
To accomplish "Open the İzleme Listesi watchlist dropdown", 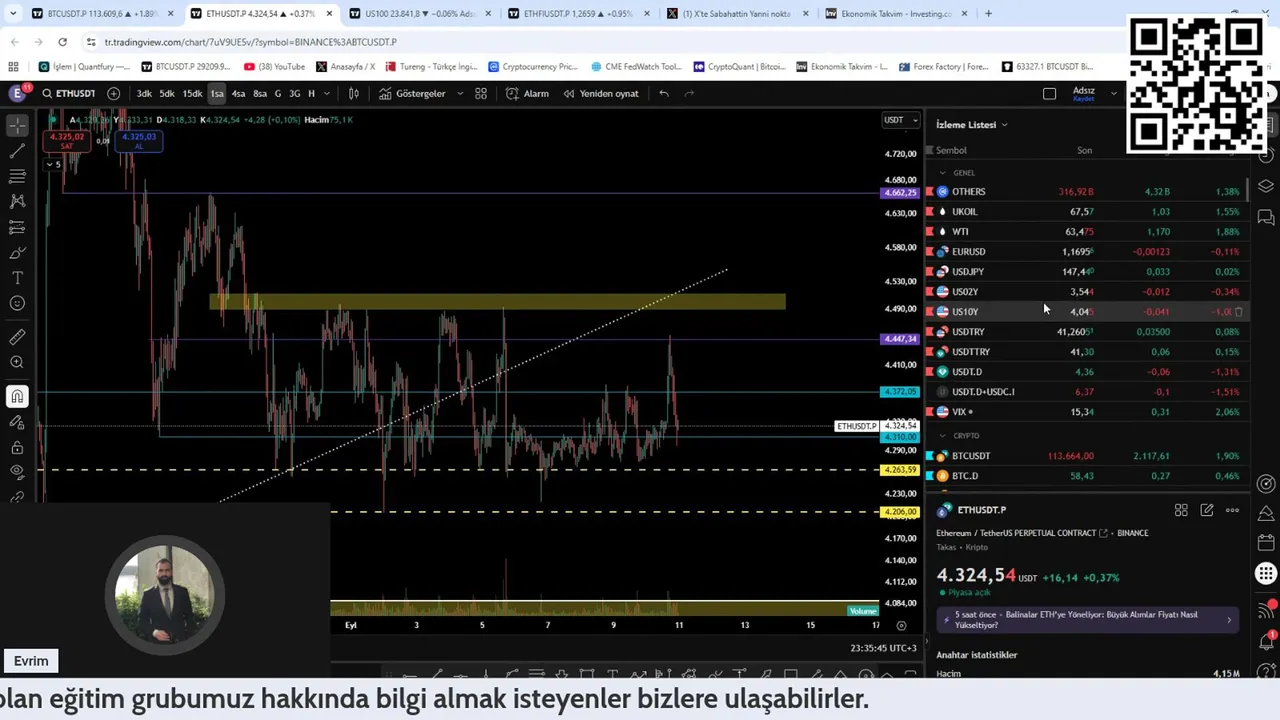I will click(971, 125).
